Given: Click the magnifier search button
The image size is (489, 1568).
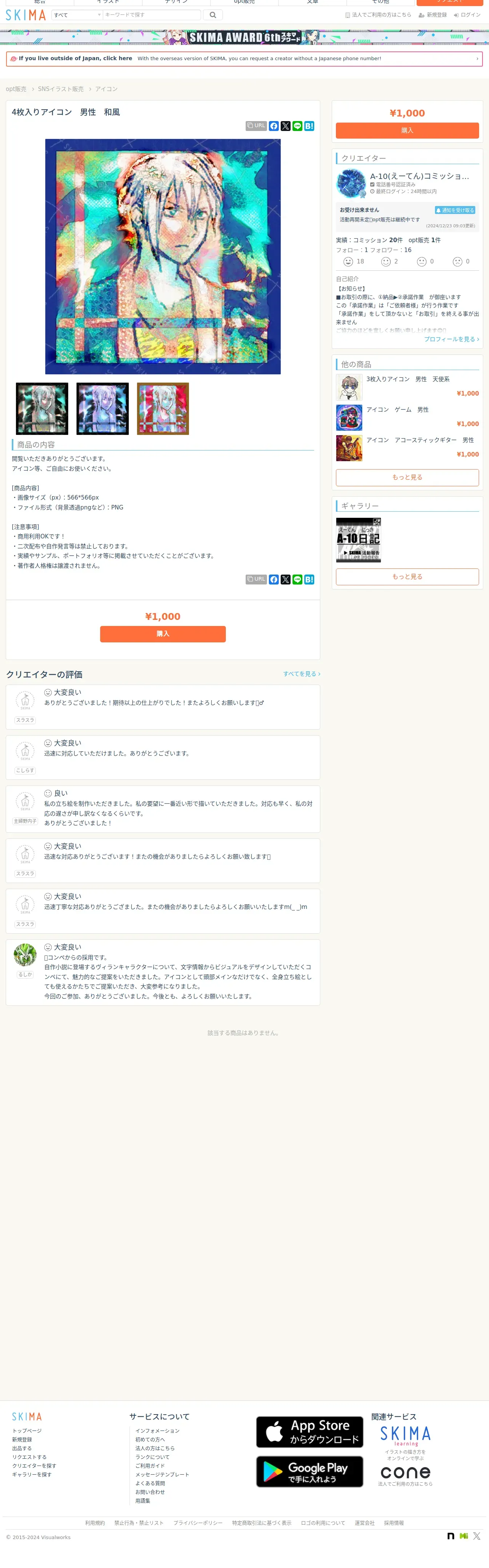Looking at the screenshot, I should tap(213, 14).
